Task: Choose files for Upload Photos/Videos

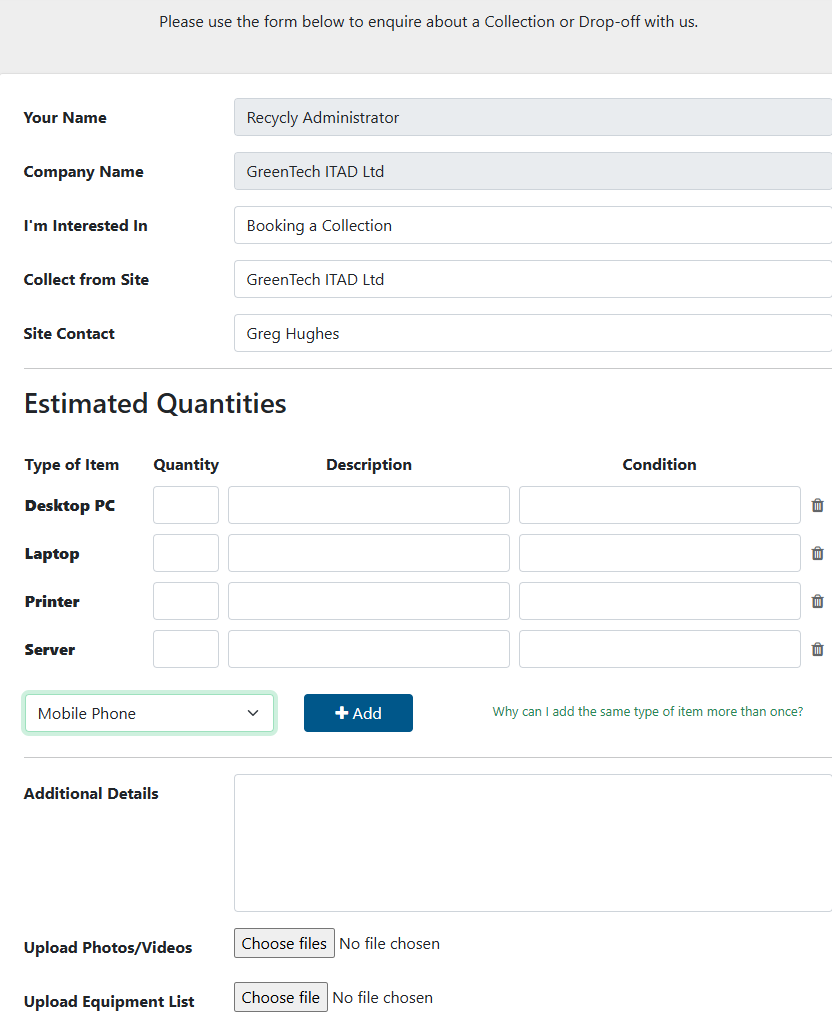Action: pos(284,943)
